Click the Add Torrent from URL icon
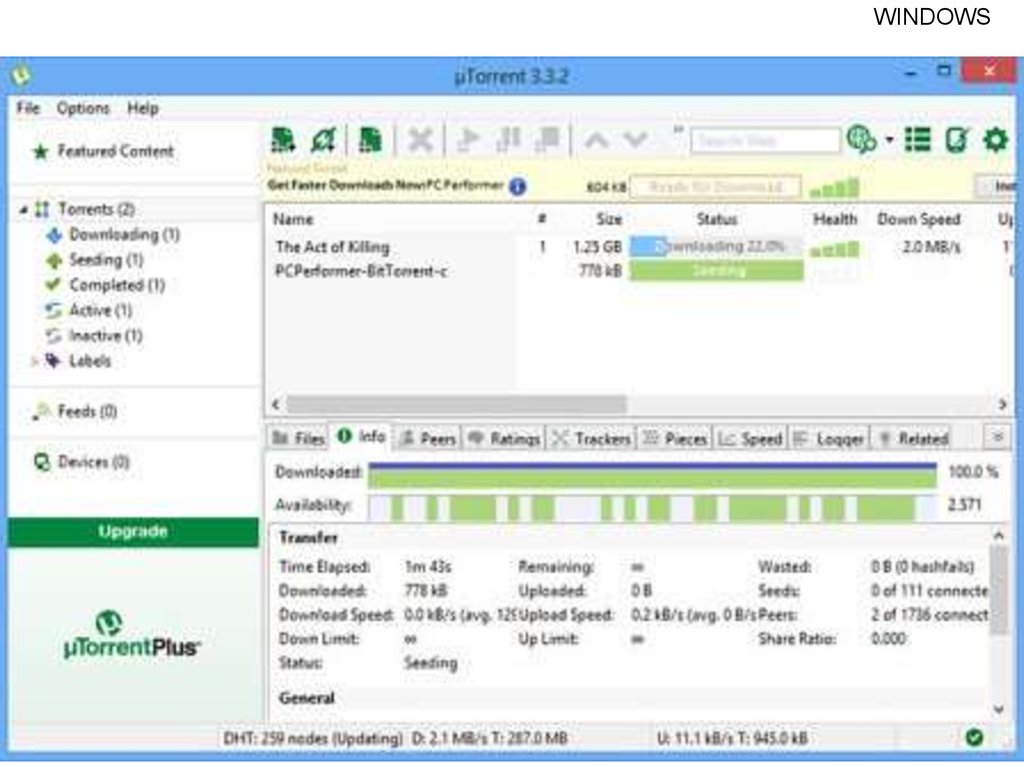This screenshot has height=767, width=1024. coord(323,140)
